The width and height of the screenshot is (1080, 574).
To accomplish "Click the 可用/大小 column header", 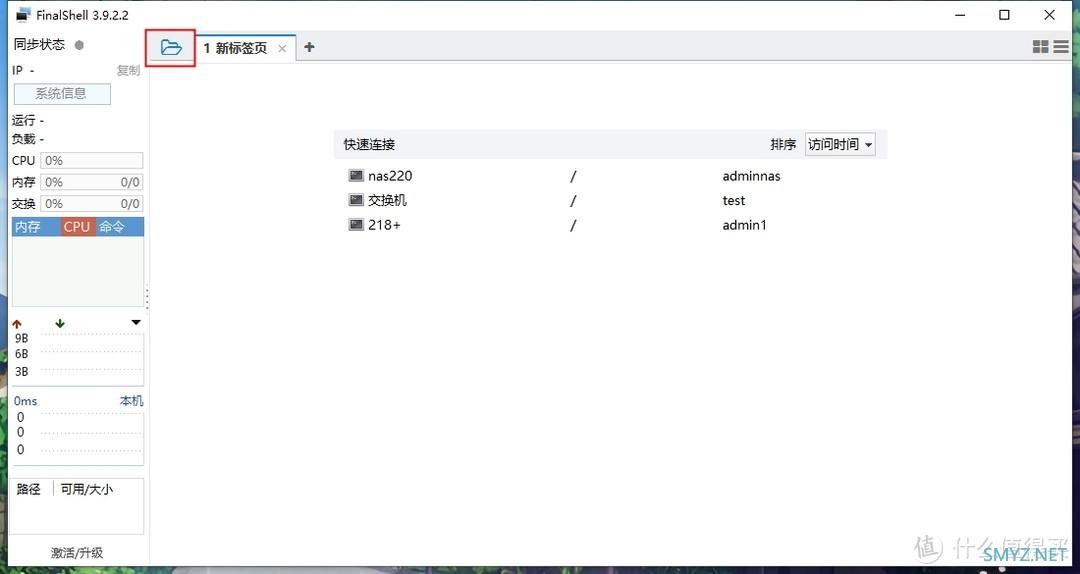I will (87, 489).
